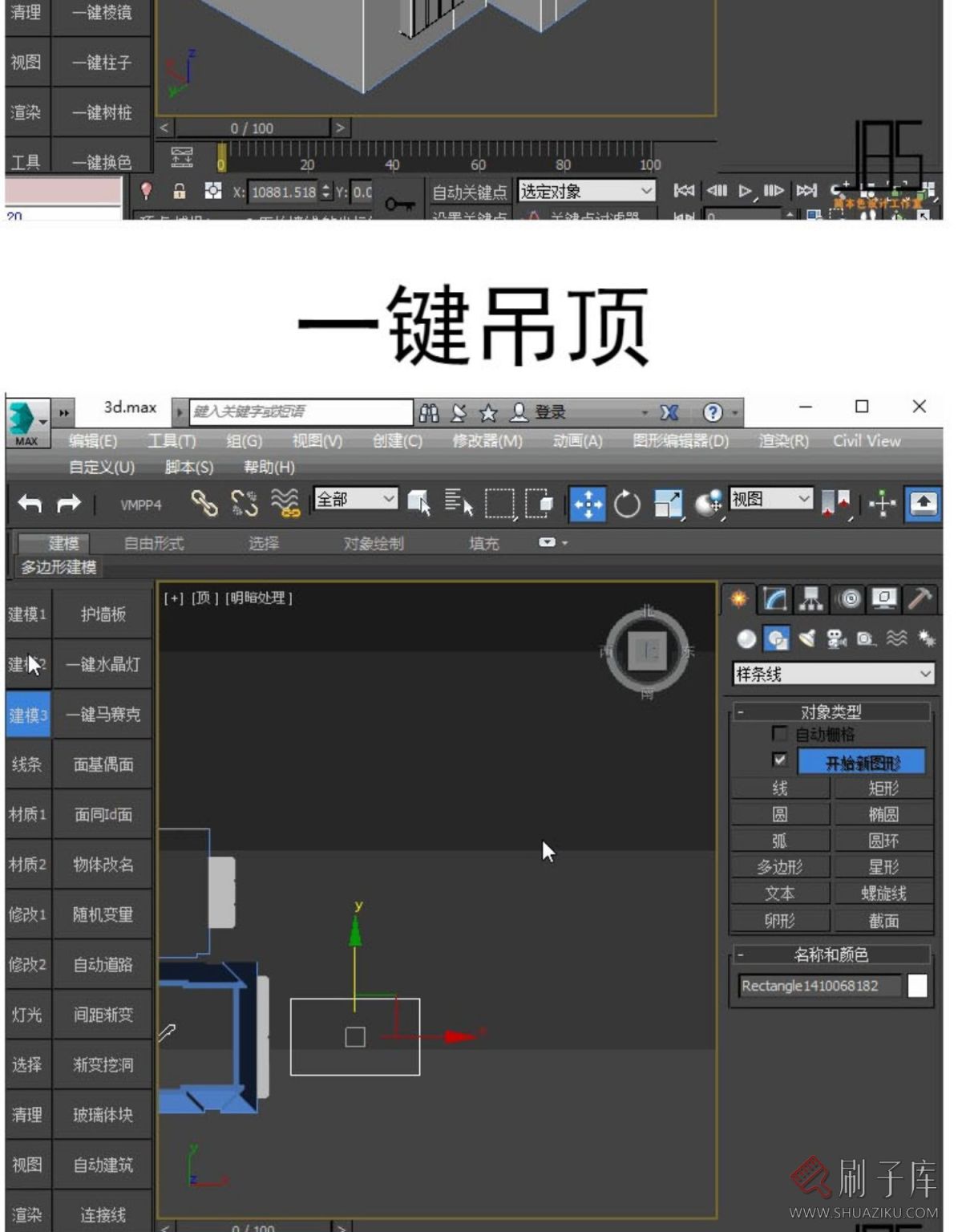Click the 矩形 shape button

[x=883, y=788]
